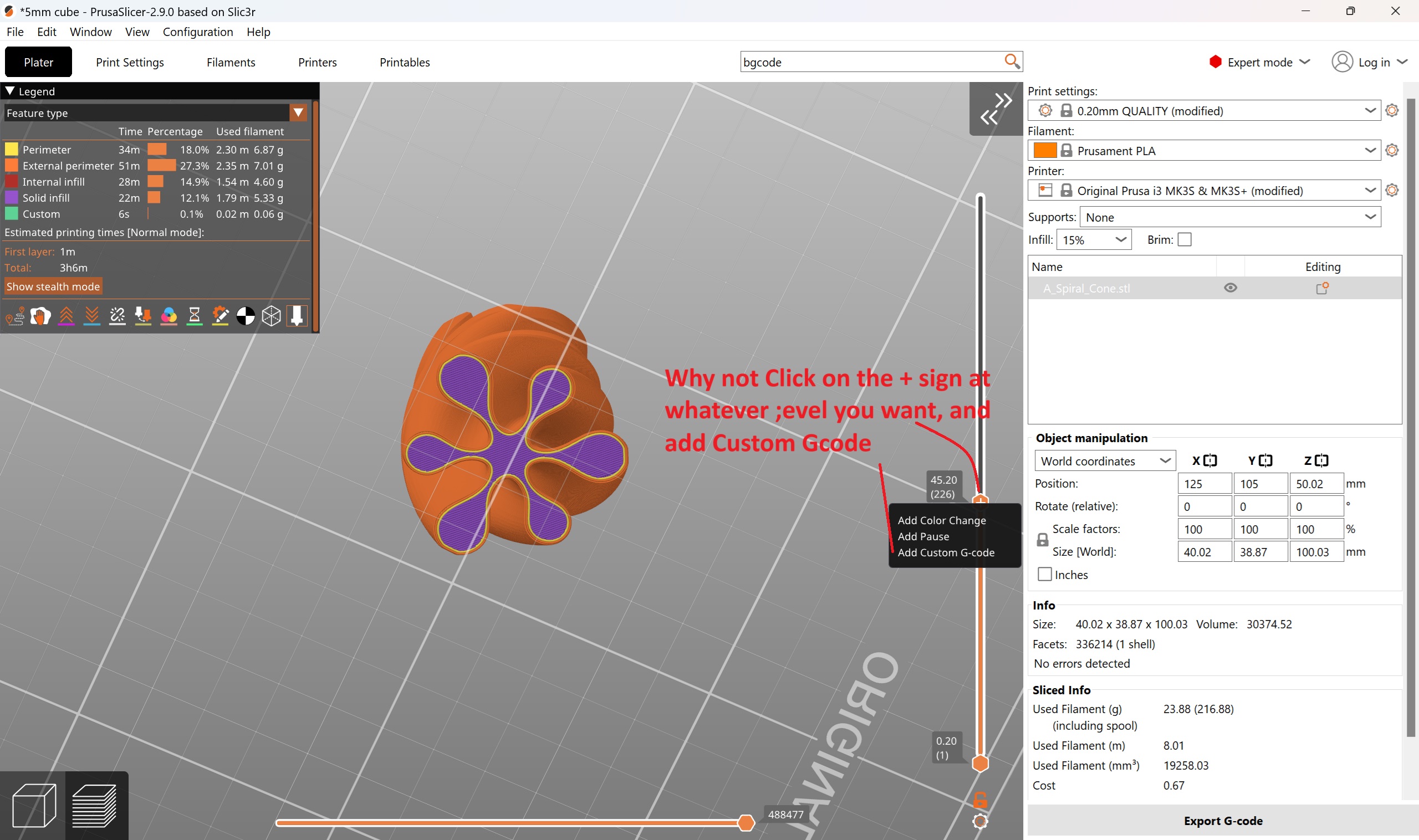Viewport: 1419px width, 840px height.
Task: Click the search magnifier icon
Action: (1012, 61)
